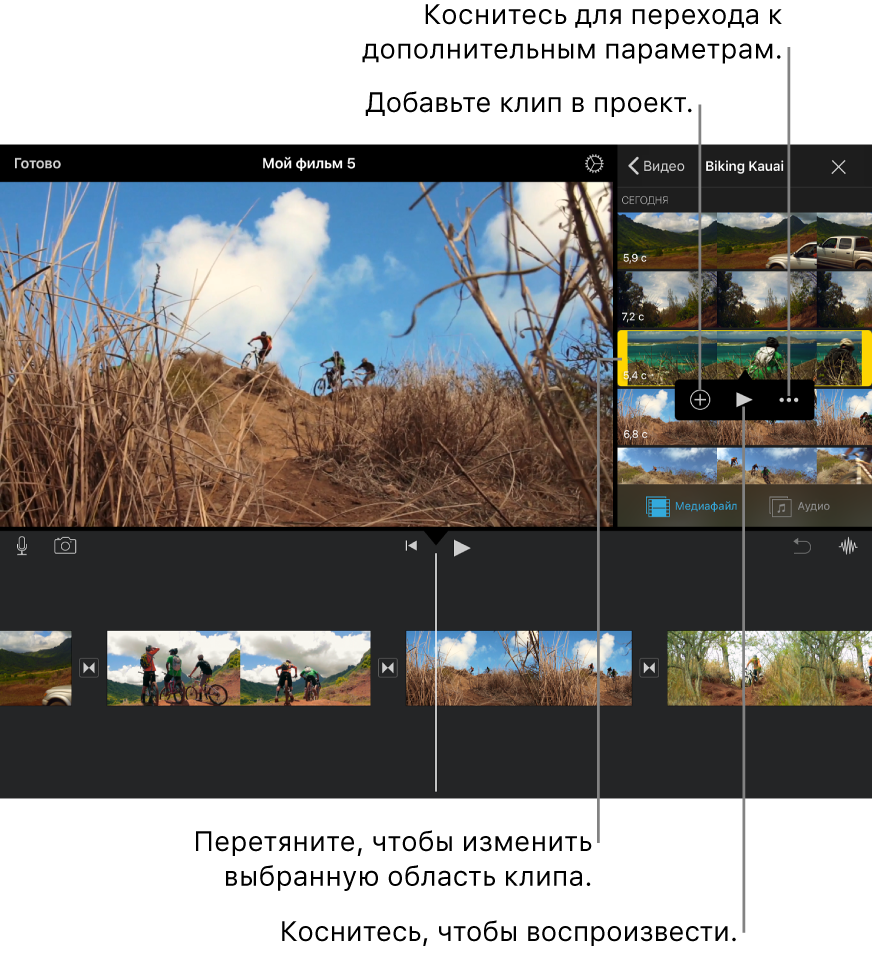
Task: Grab the right yellow trim handle
Action: tap(867, 359)
